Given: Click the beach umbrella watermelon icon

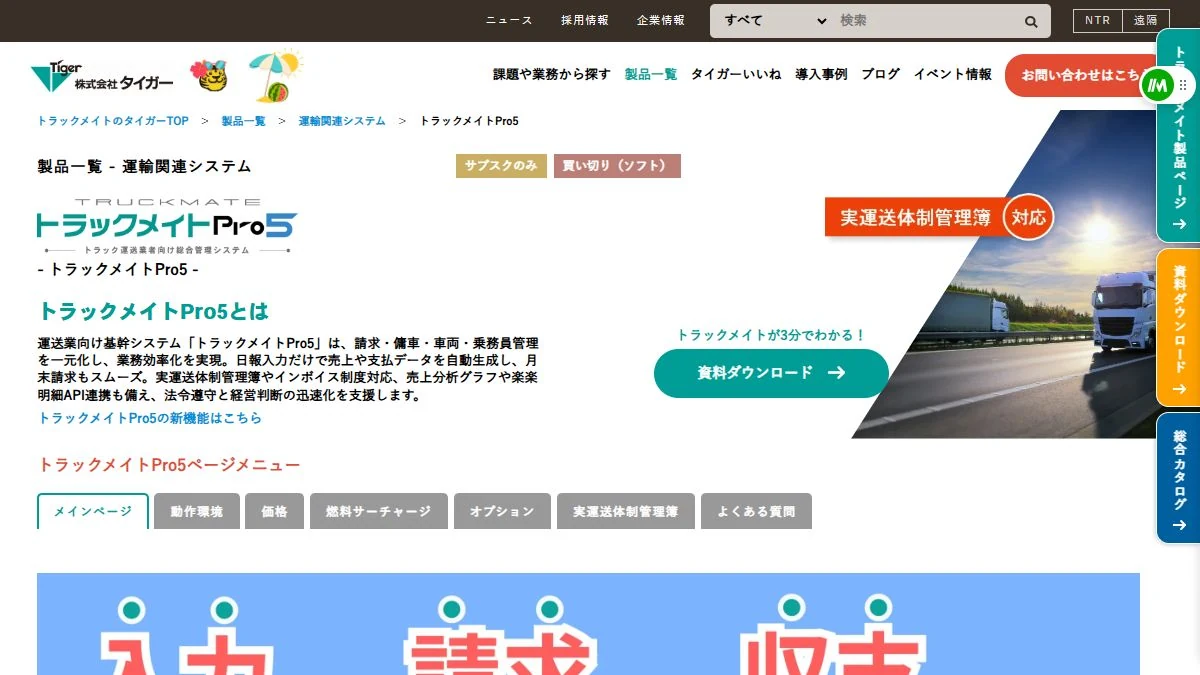Looking at the screenshot, I should [x=275, y=76].
